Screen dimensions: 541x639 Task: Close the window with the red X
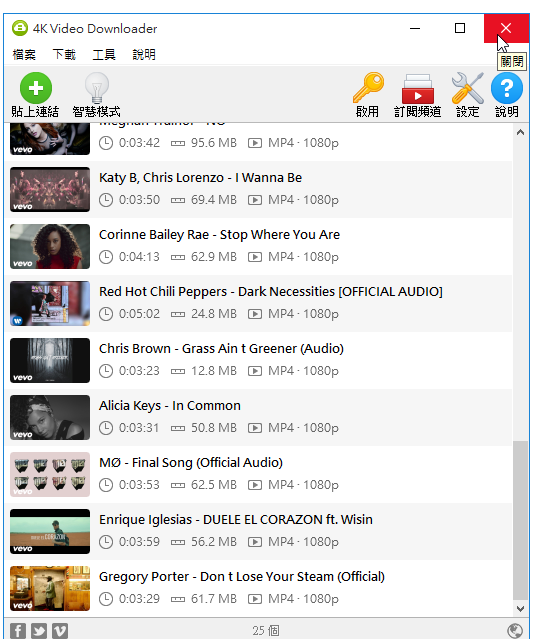(x=506, y=28)
